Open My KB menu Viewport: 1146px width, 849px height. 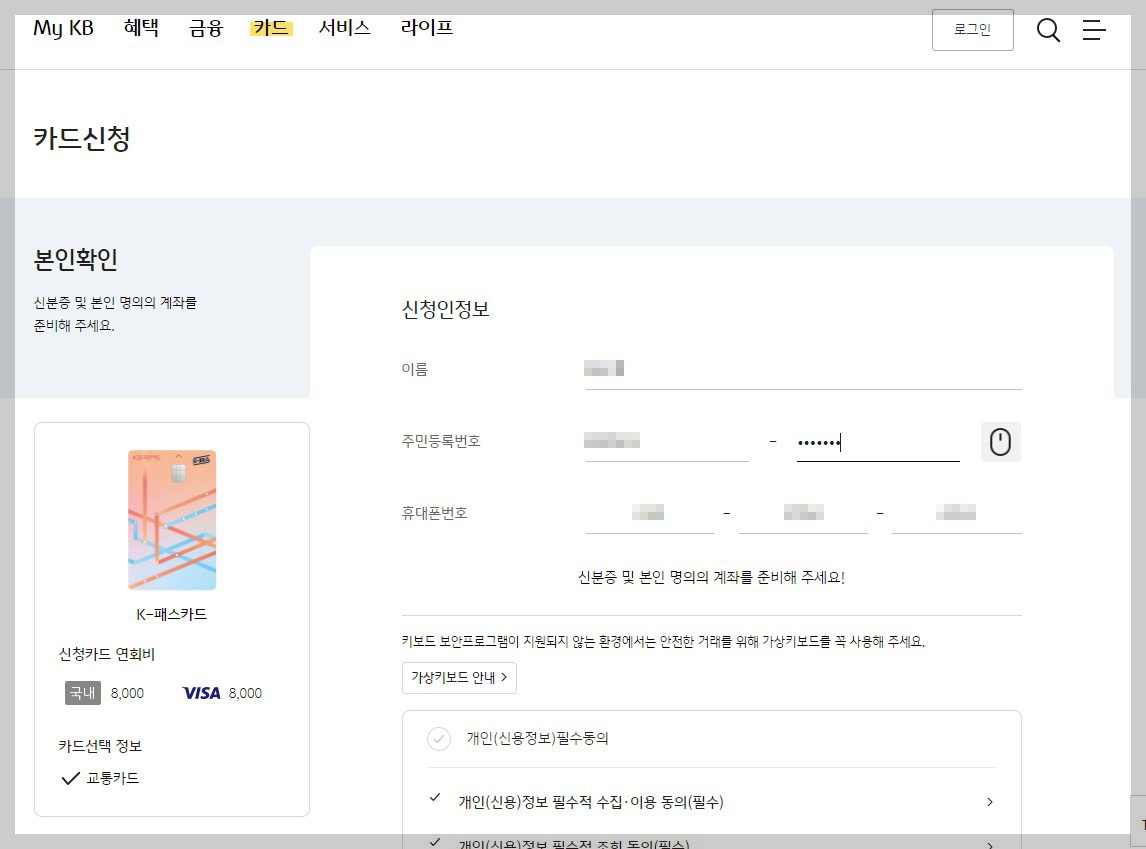(x=64, y=28)
